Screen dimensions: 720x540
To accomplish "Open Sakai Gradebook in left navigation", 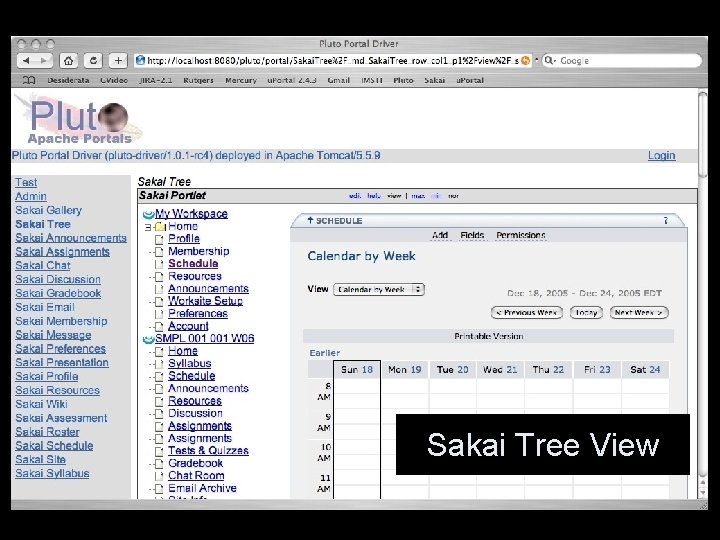I will click(x=58, y=293).
